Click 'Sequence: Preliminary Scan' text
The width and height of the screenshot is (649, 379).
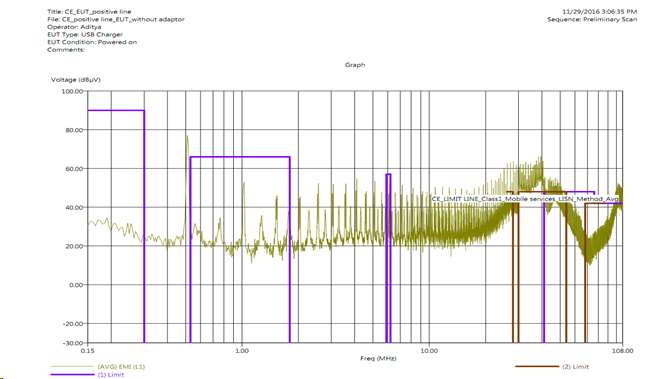point(592,19)
